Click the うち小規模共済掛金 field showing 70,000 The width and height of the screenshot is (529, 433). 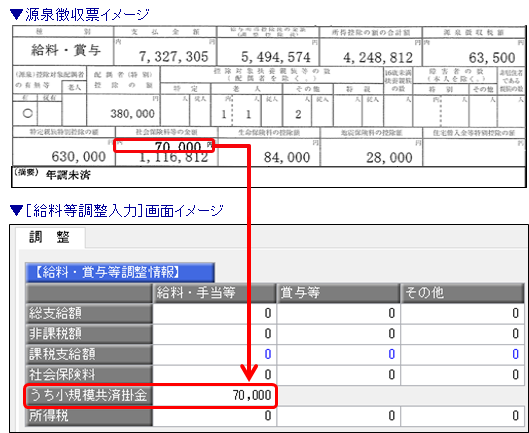[x=215, y=395]
